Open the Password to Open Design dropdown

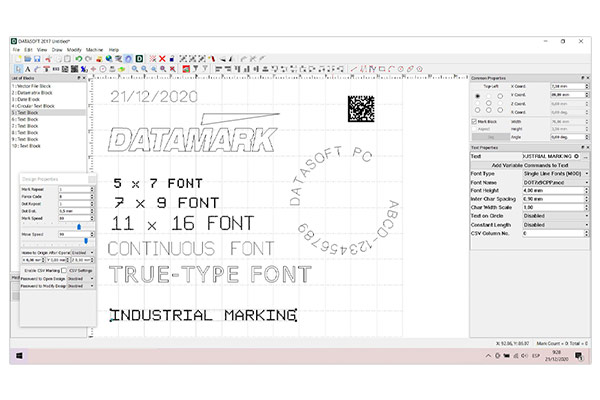click(x=80, y=279)
